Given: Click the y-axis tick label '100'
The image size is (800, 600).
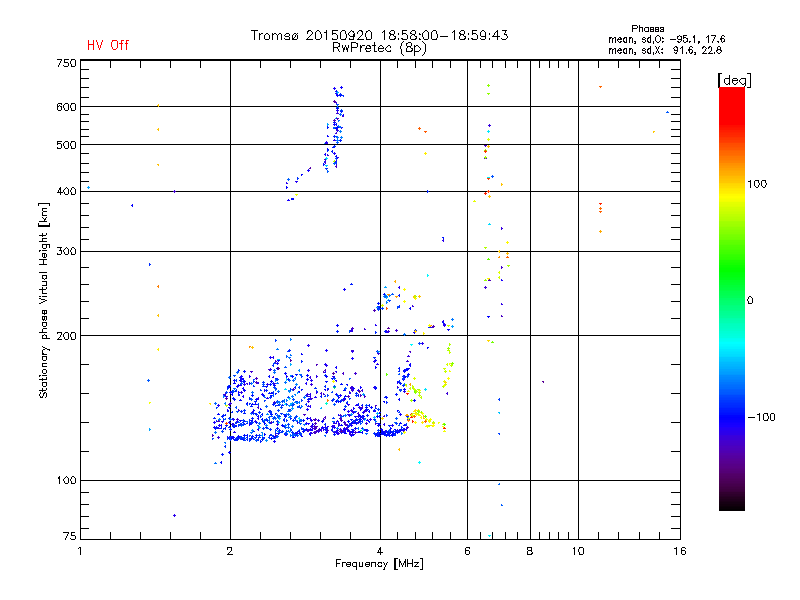Looking at the screenshot, I should [66, 481].
